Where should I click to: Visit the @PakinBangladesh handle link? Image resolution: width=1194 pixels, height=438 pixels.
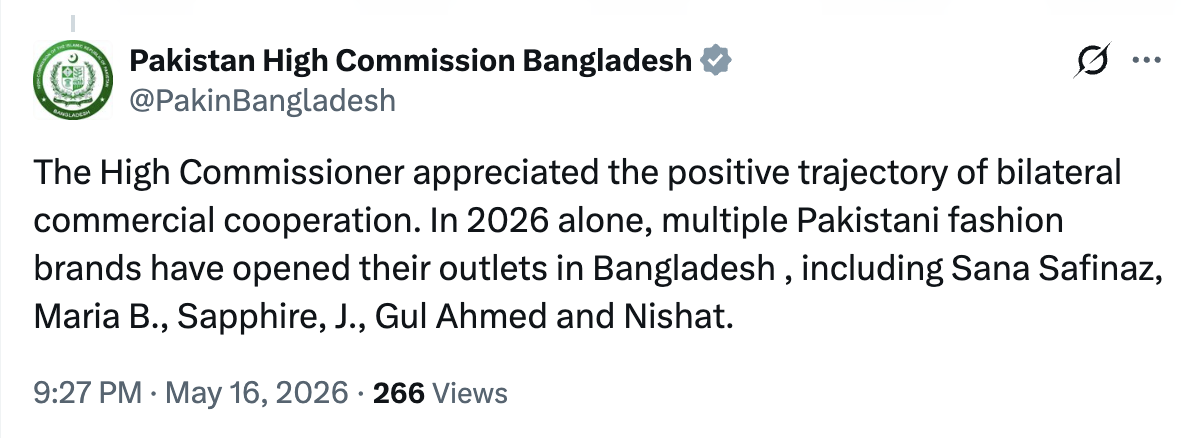[263, 101]
